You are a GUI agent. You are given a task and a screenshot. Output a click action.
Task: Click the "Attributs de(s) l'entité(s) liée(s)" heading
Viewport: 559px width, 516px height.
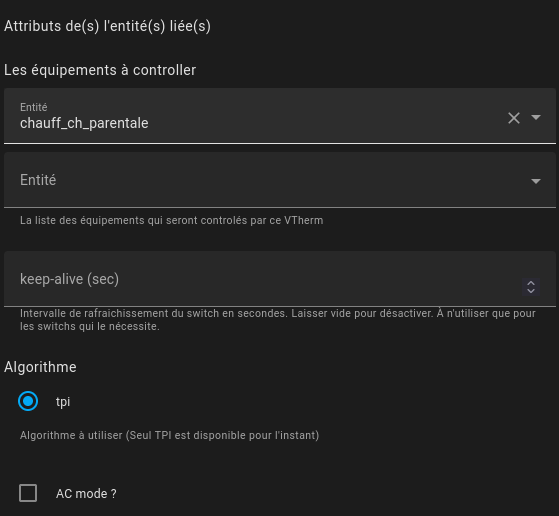(107, 26)
